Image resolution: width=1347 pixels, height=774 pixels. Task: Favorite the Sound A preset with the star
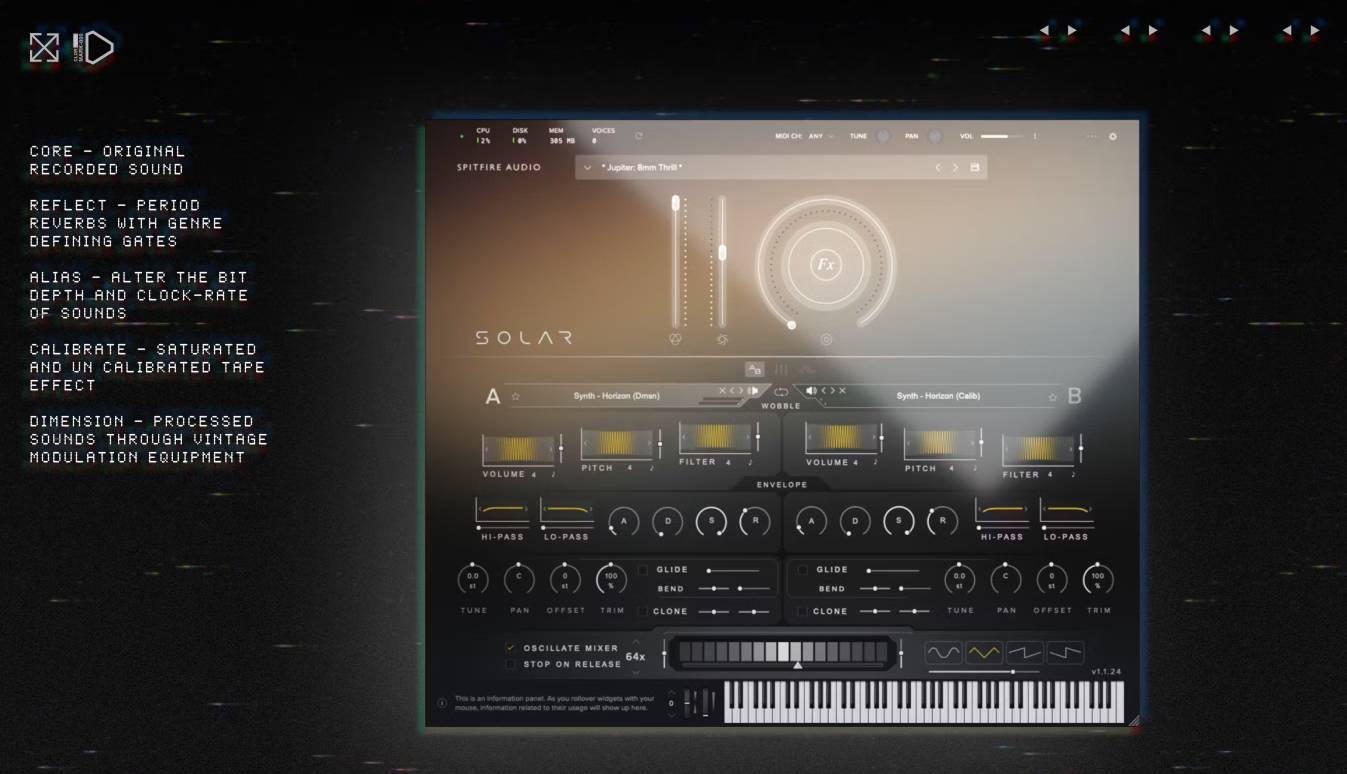pos(516,397)
